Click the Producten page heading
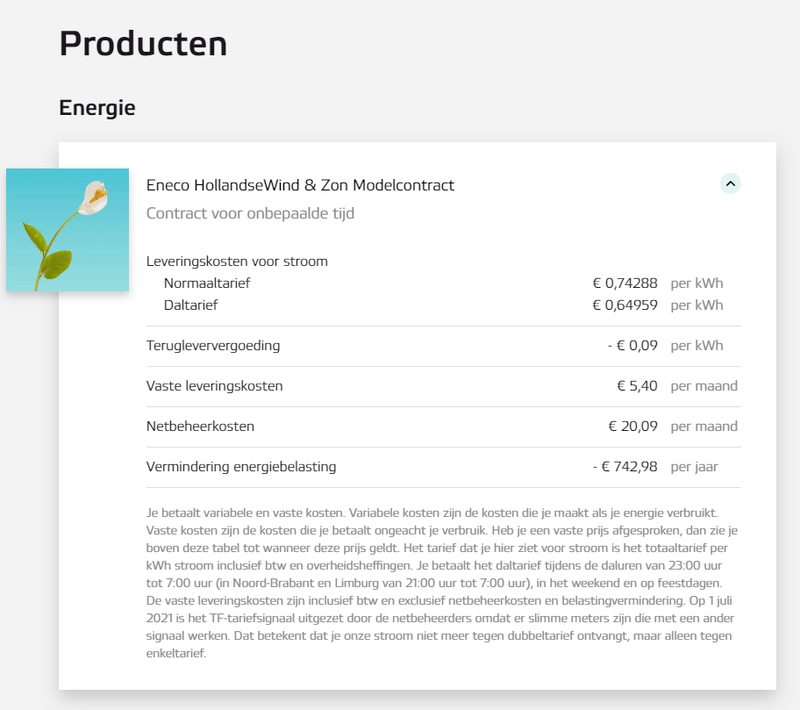The image size is (800, 710). point(143,44)
